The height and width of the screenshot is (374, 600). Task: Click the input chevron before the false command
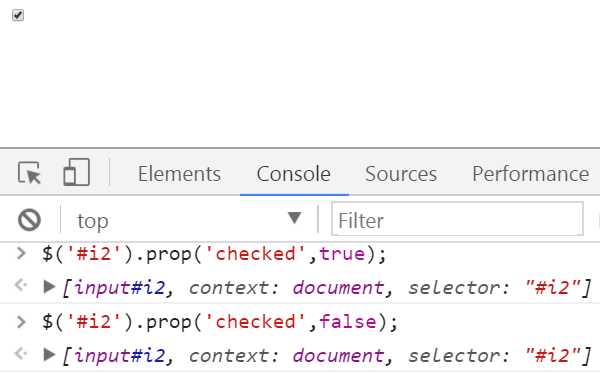pos(21,322)
